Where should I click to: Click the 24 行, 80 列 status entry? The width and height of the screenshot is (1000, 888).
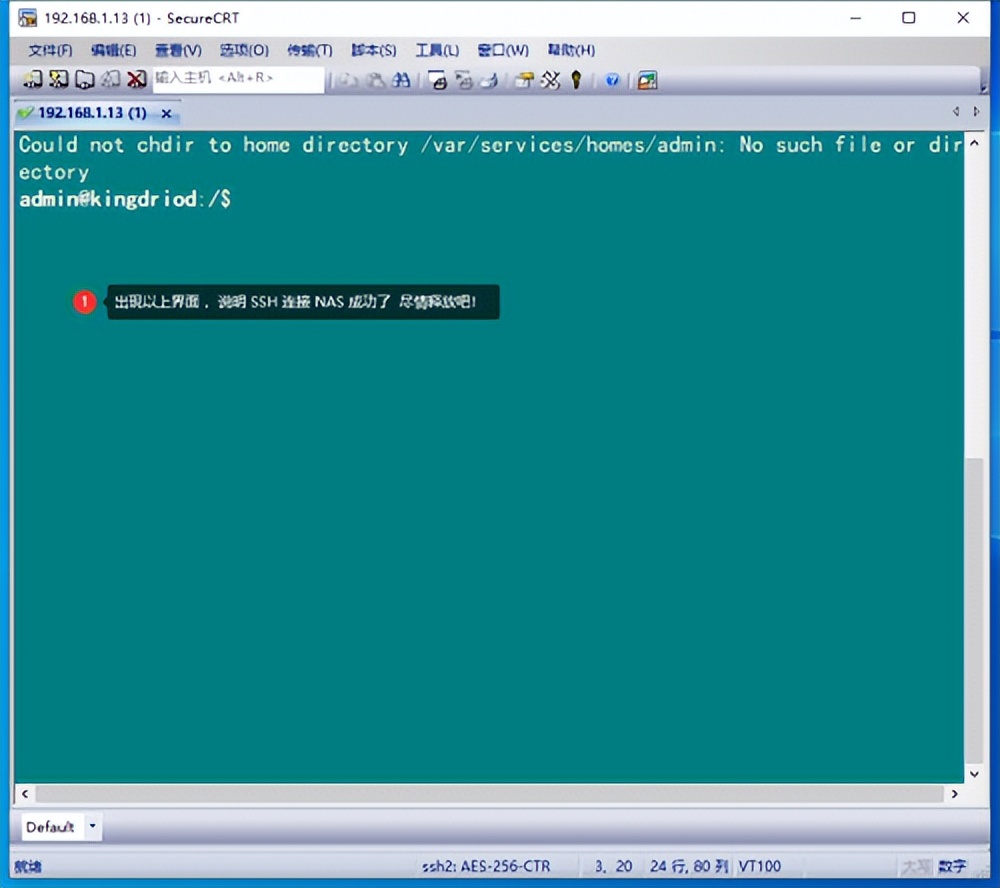click(689, 866)
